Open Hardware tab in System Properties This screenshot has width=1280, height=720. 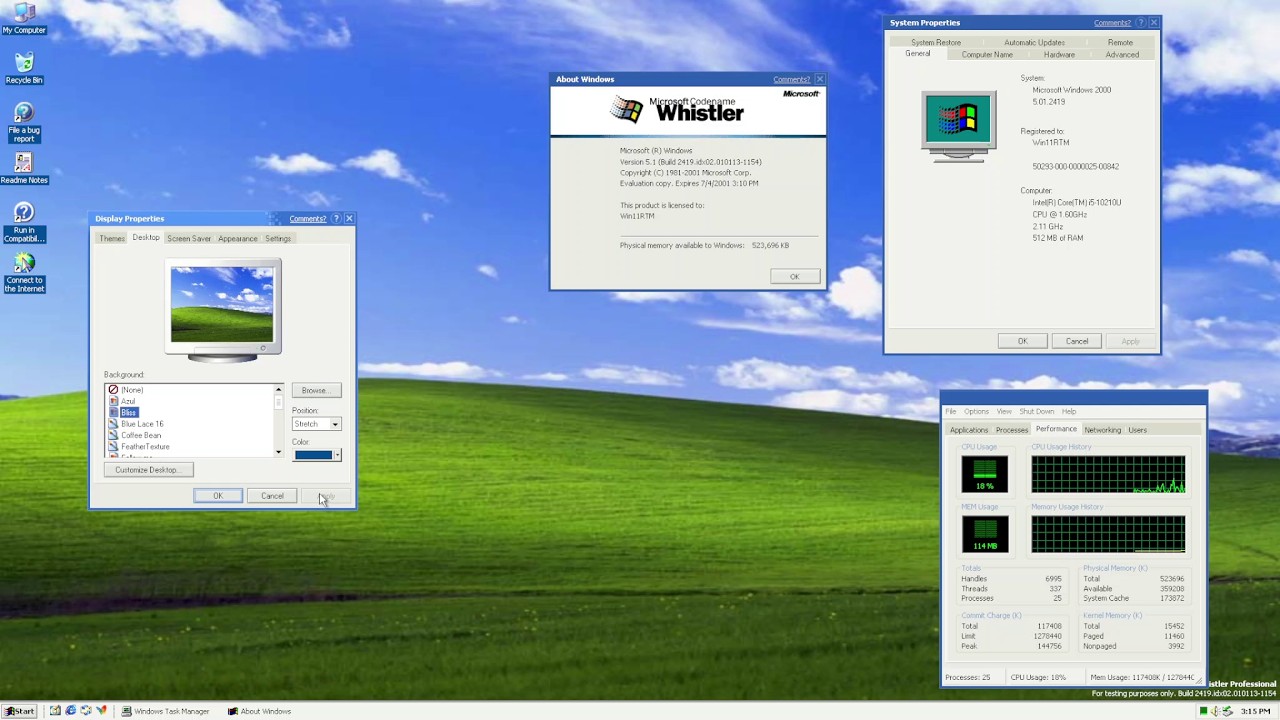coord(1059,54)
